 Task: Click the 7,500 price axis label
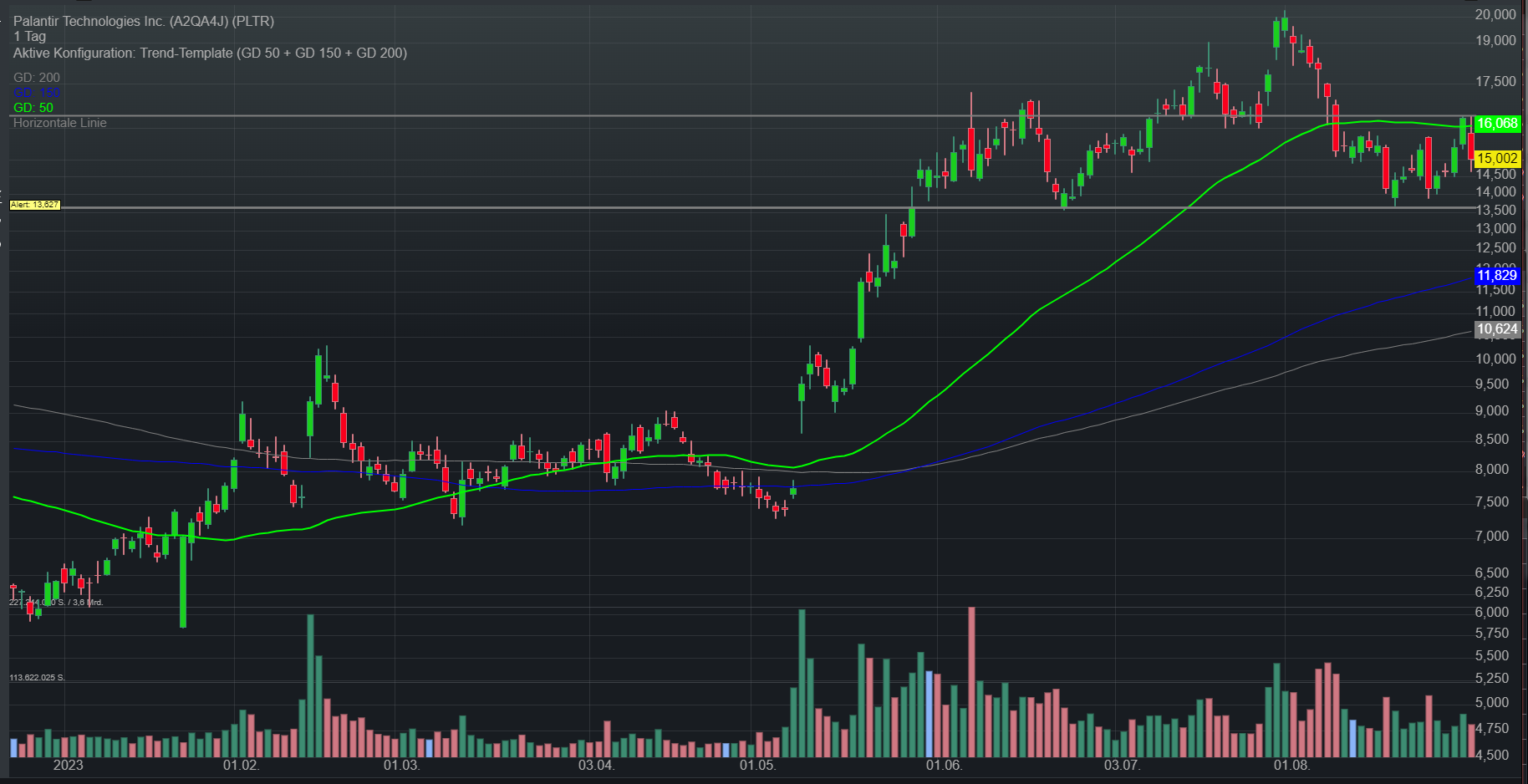pos(1492,501)
